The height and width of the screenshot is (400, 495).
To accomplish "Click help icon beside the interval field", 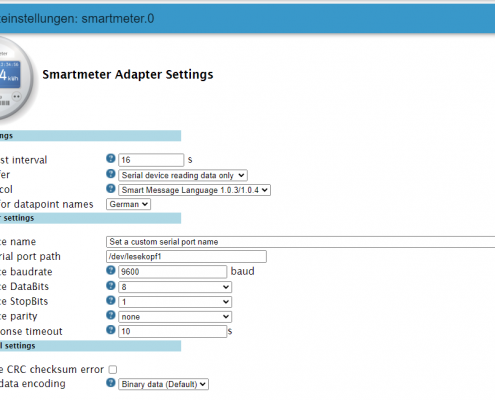I will pos(111,158).
